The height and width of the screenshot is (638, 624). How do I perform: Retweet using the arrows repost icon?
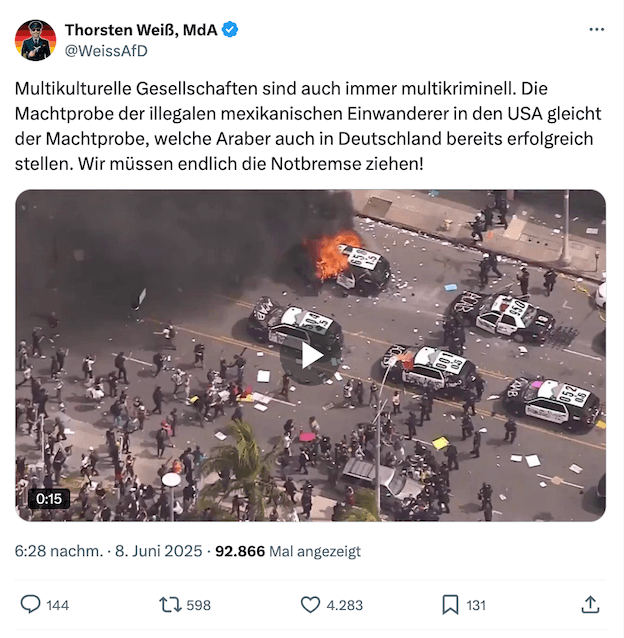(x=170, y=605)
